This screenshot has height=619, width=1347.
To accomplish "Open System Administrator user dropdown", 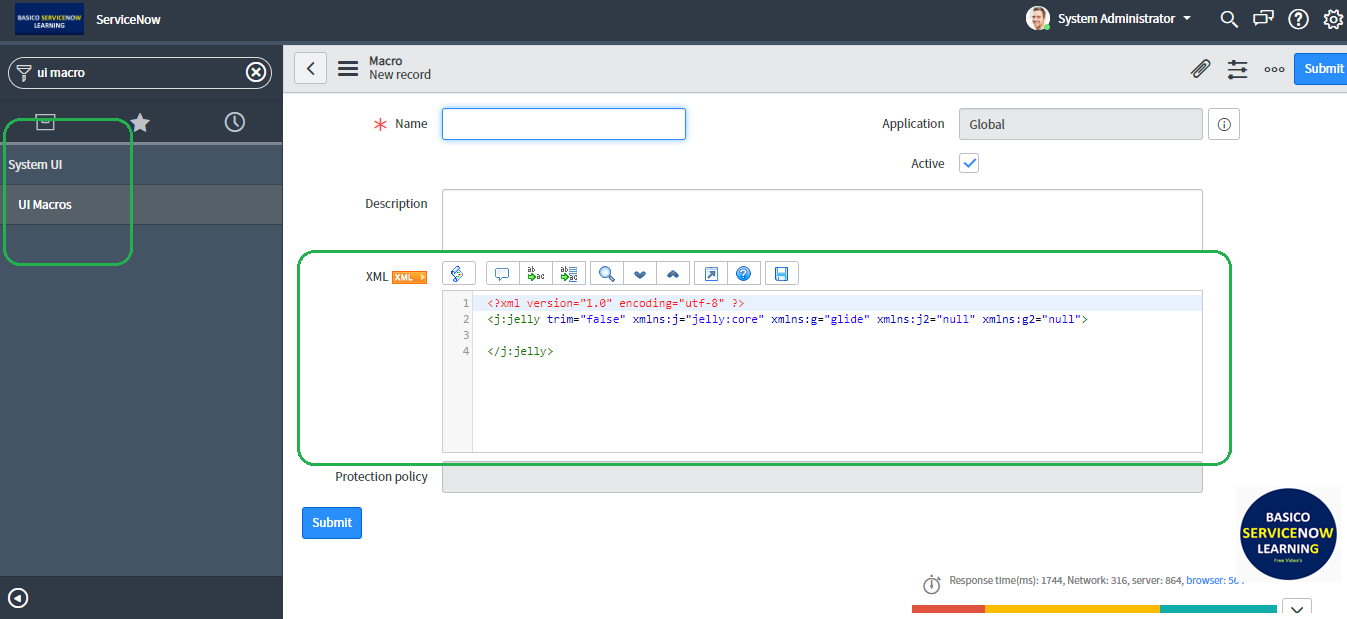I will click(1110, 19).
